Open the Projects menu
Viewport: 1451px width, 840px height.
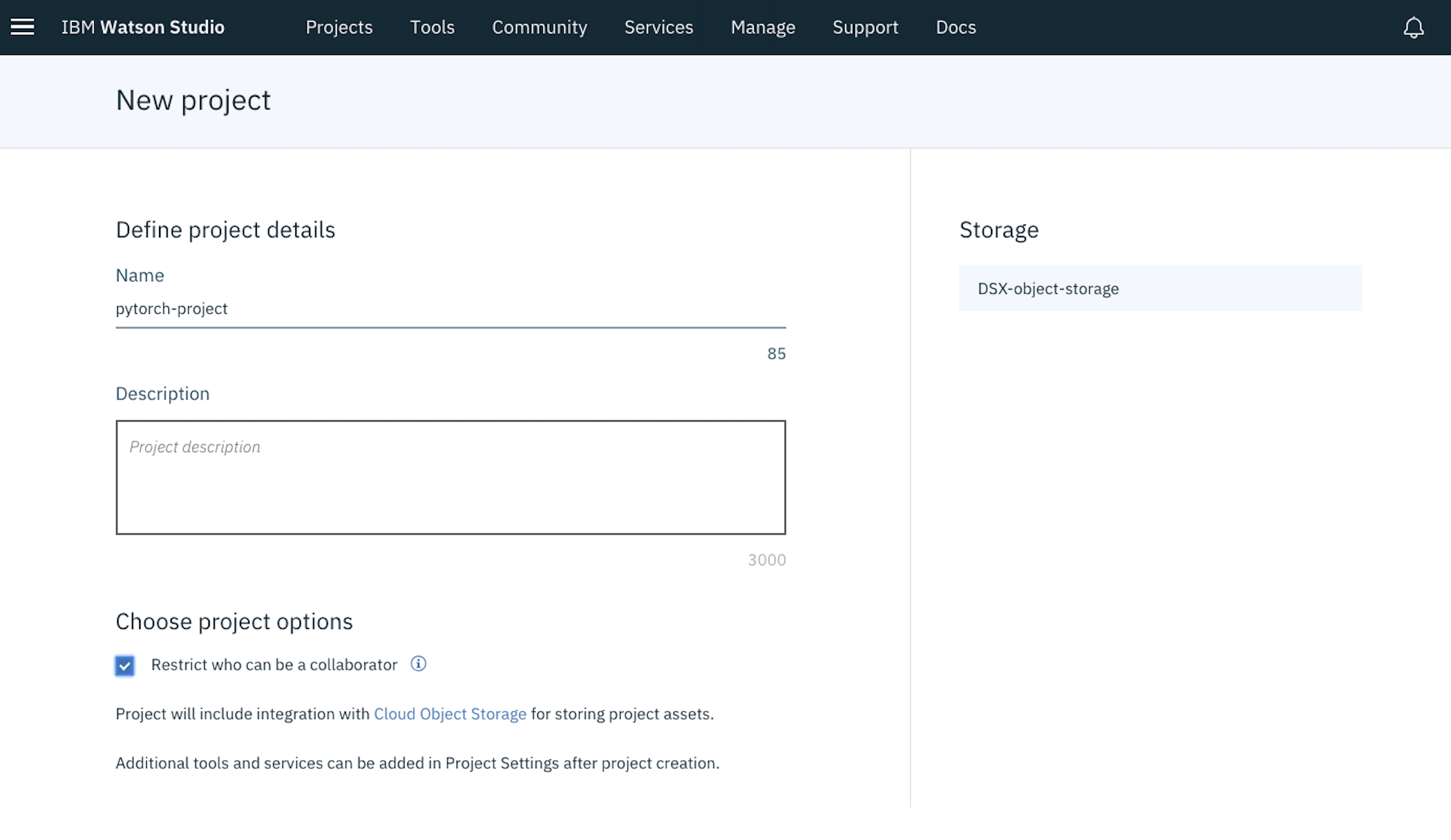(339, 27)
